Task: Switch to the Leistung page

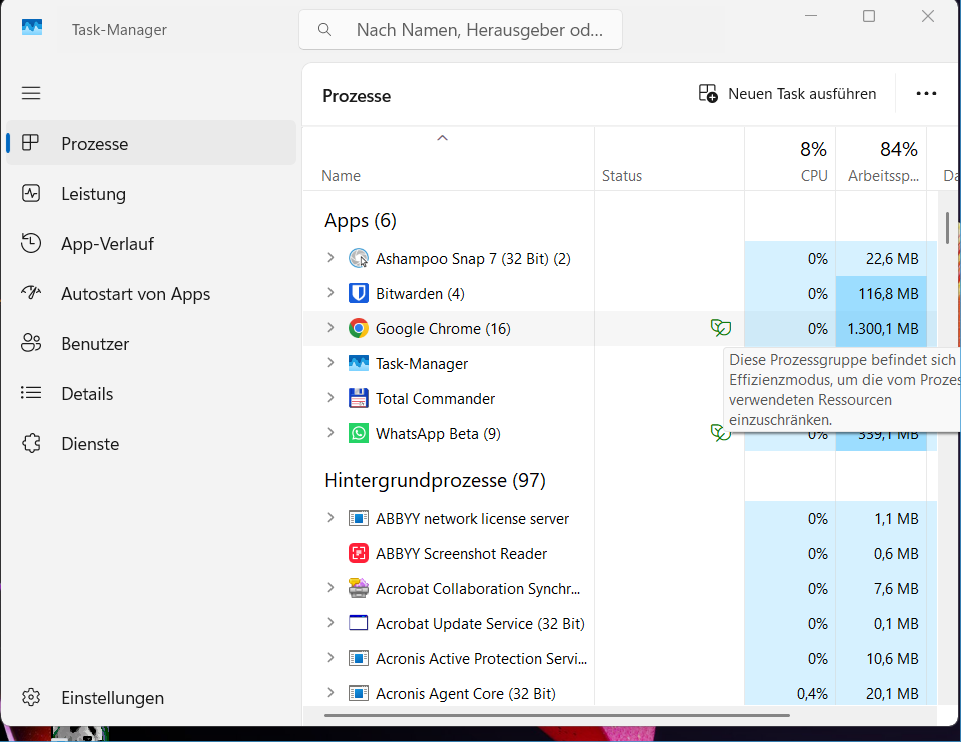Action: [x=151, y=194]
